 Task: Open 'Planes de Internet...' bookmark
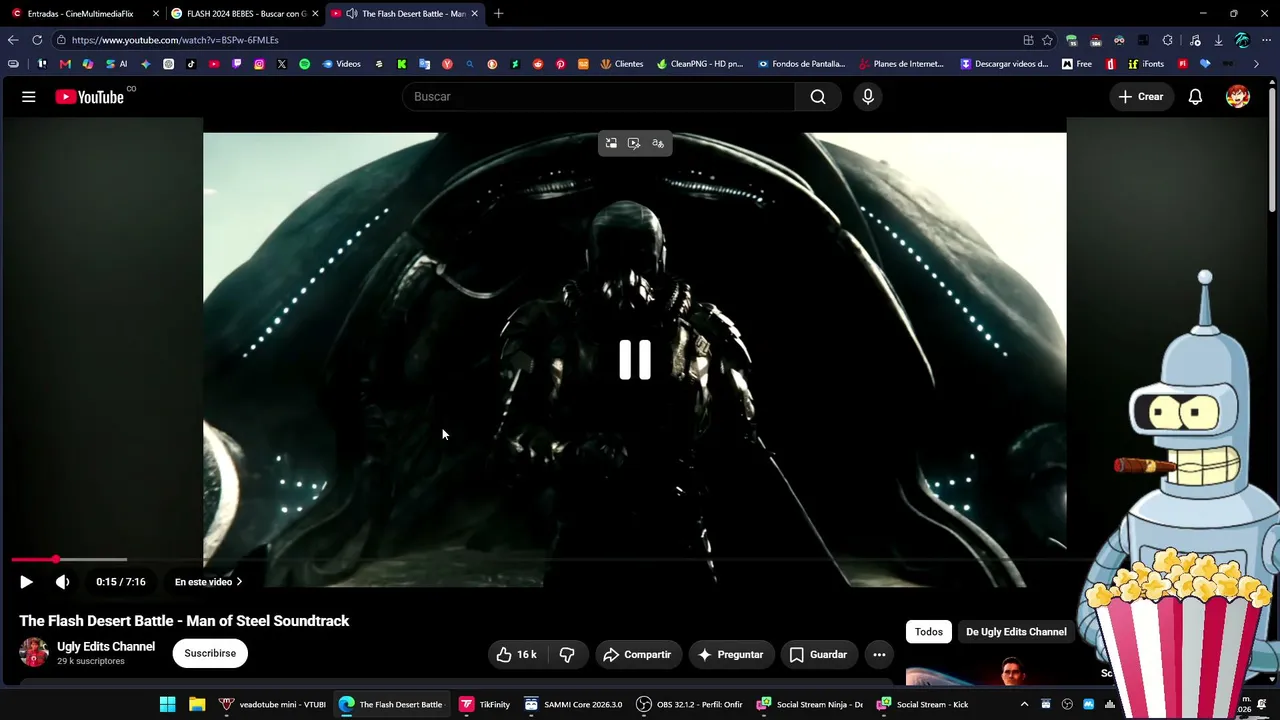[x=901, y=64]
